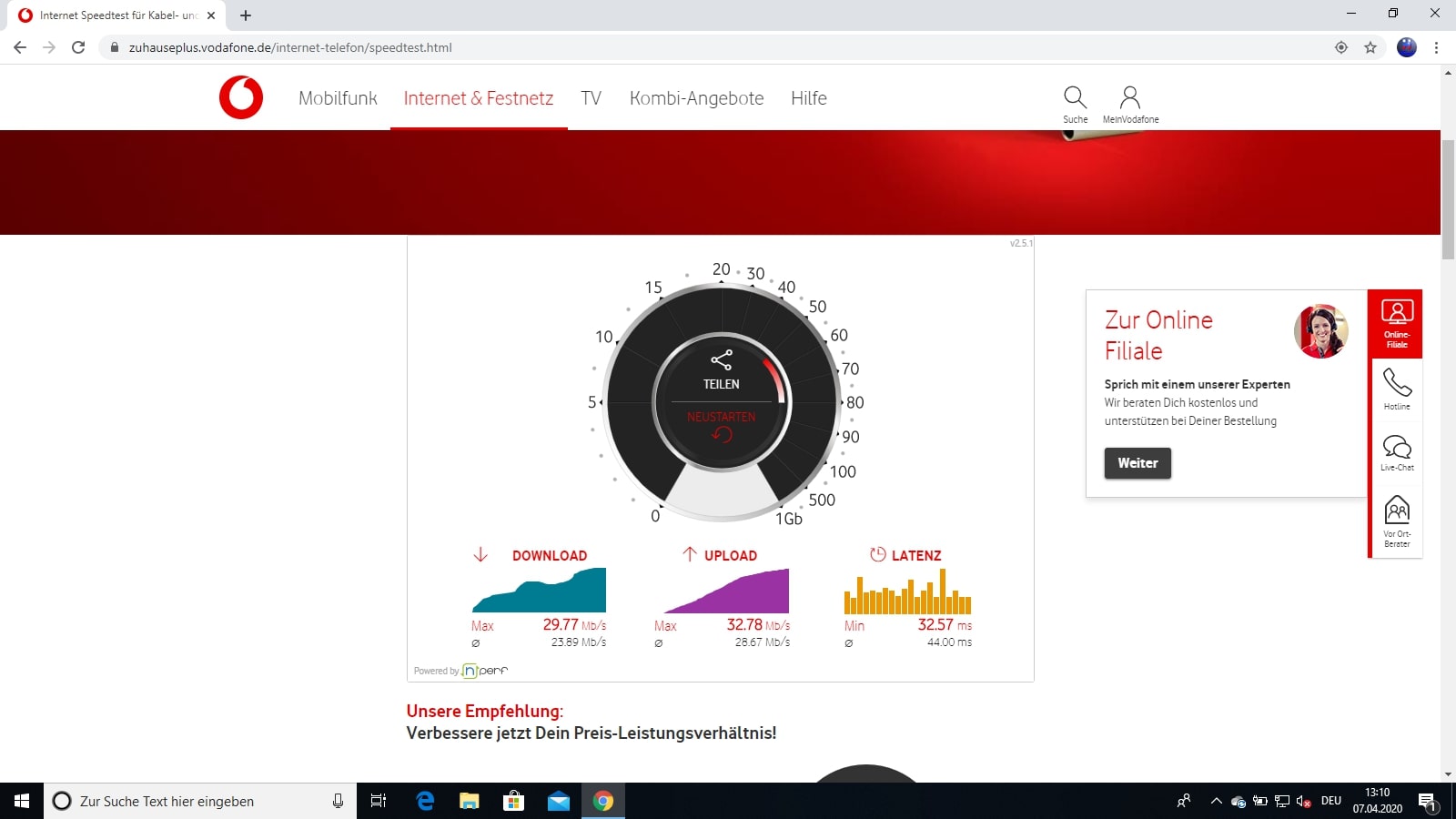Click the Windows taskbar search box
1456x819 pixels.
click(x=200, y=801)
